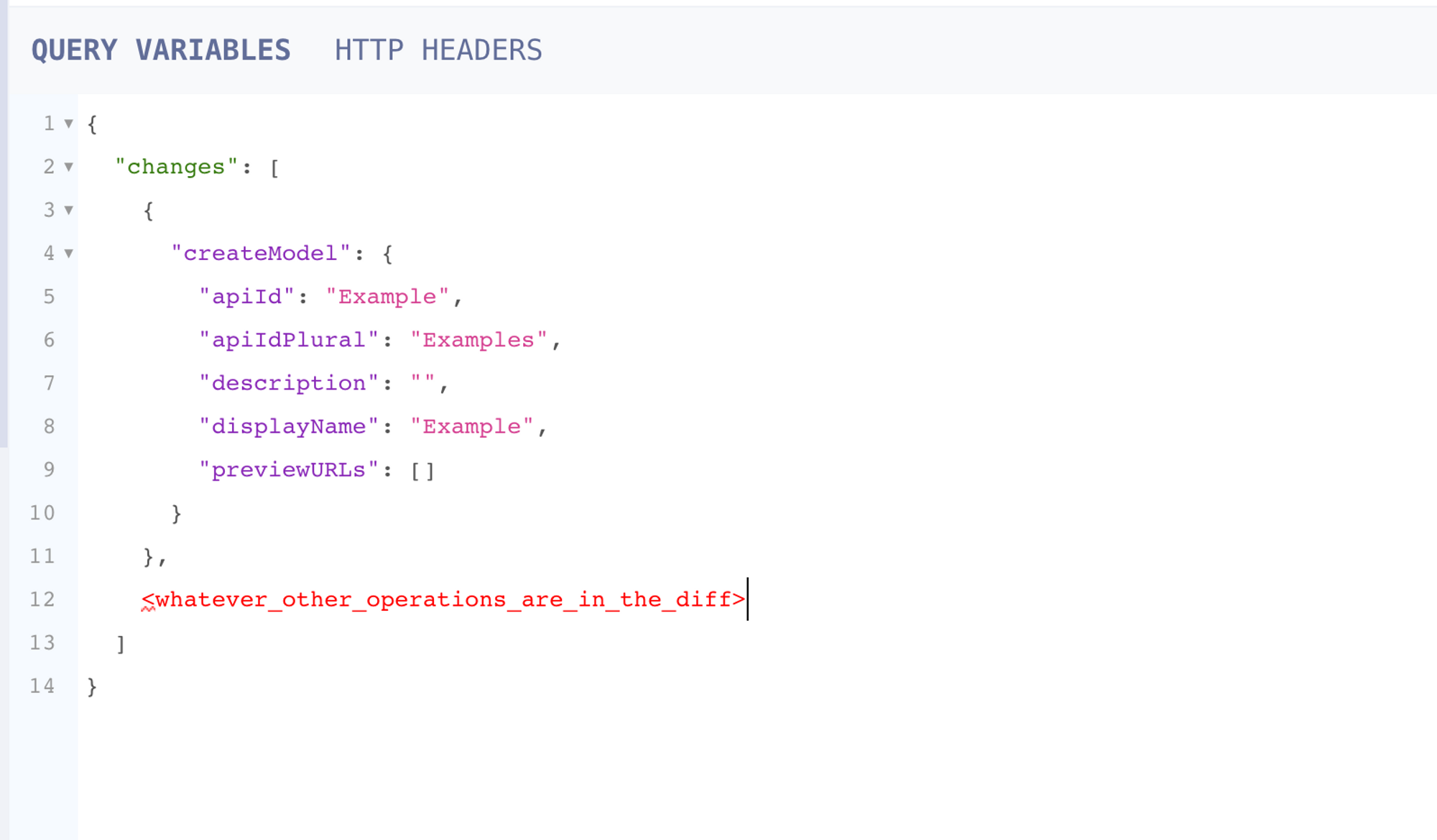Place cursor inside previewURLs empty array
The width and height of the screenshot is (1437, 840).
point(423,471)
